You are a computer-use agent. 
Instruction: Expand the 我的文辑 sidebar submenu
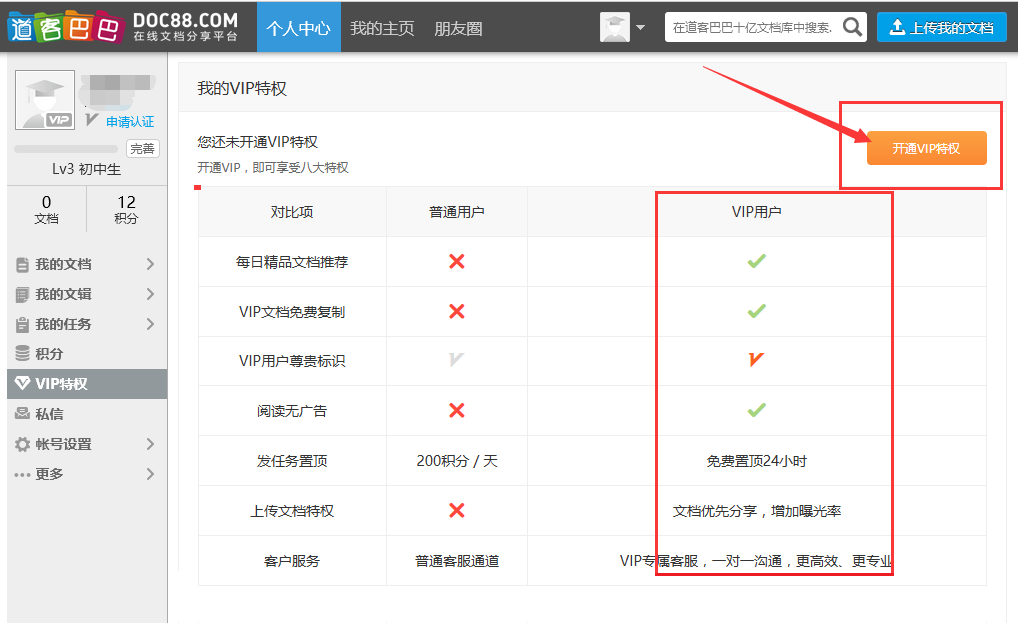150,294
